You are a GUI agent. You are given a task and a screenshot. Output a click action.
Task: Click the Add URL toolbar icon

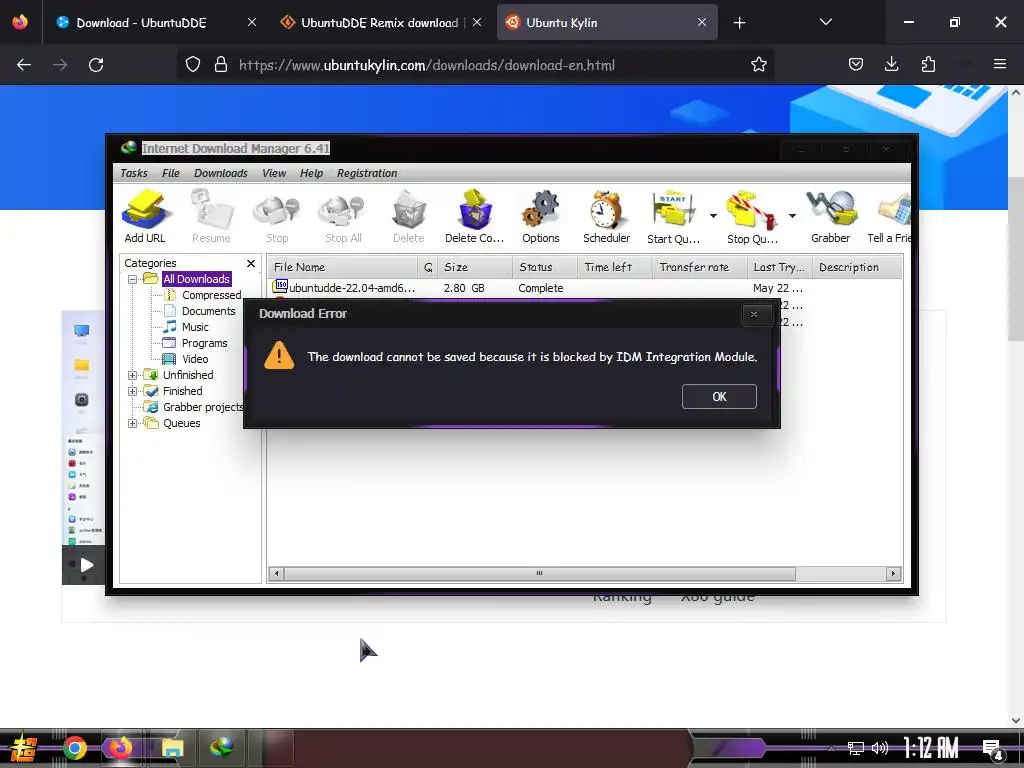145,217
